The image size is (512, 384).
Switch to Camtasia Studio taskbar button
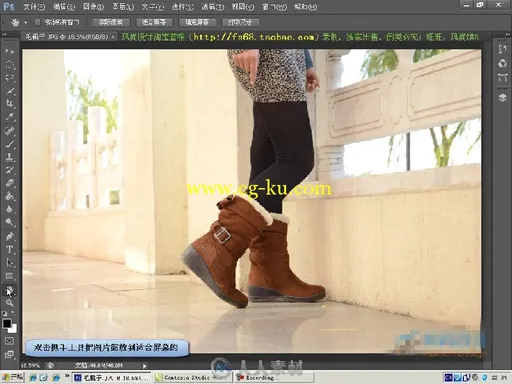[193, 378]
